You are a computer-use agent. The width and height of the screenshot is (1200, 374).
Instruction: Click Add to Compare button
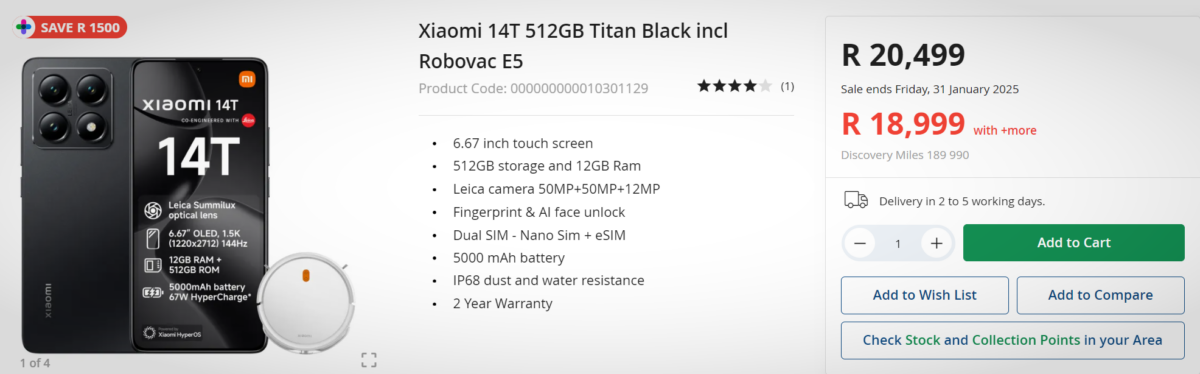pos(1100,295)
